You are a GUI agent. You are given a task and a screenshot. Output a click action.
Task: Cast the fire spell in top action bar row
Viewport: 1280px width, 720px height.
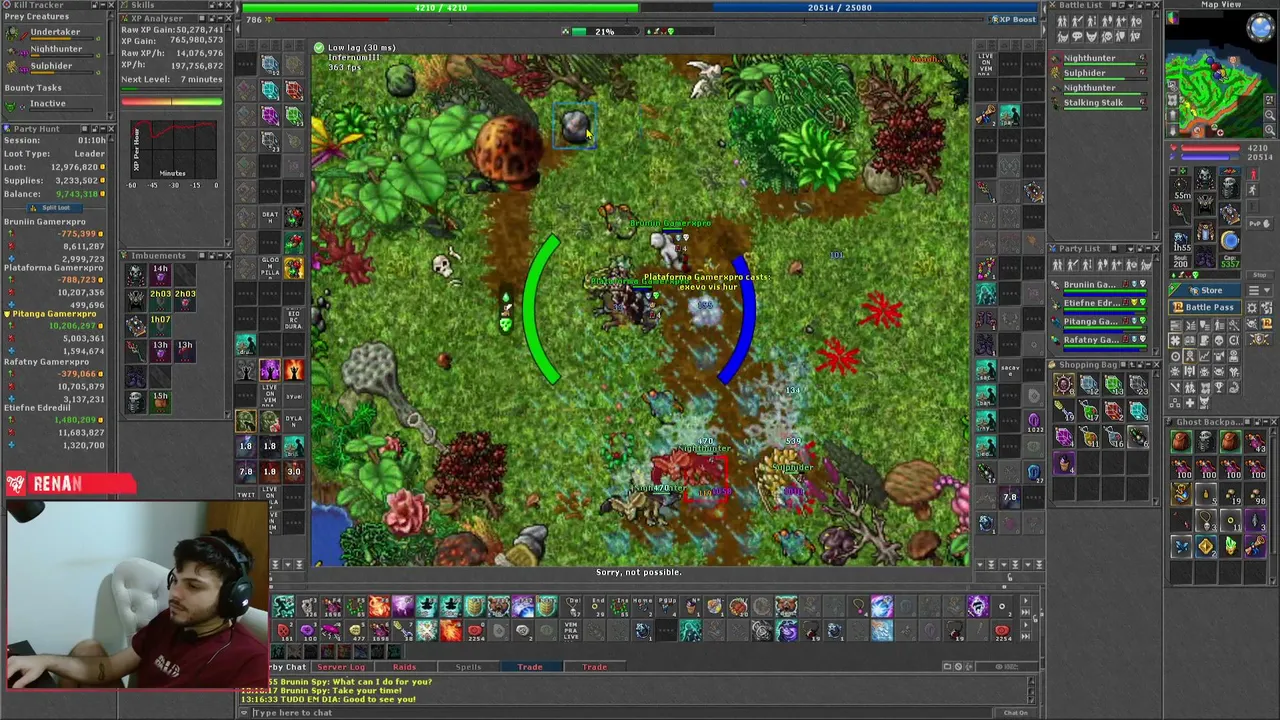tap(379, 606)
